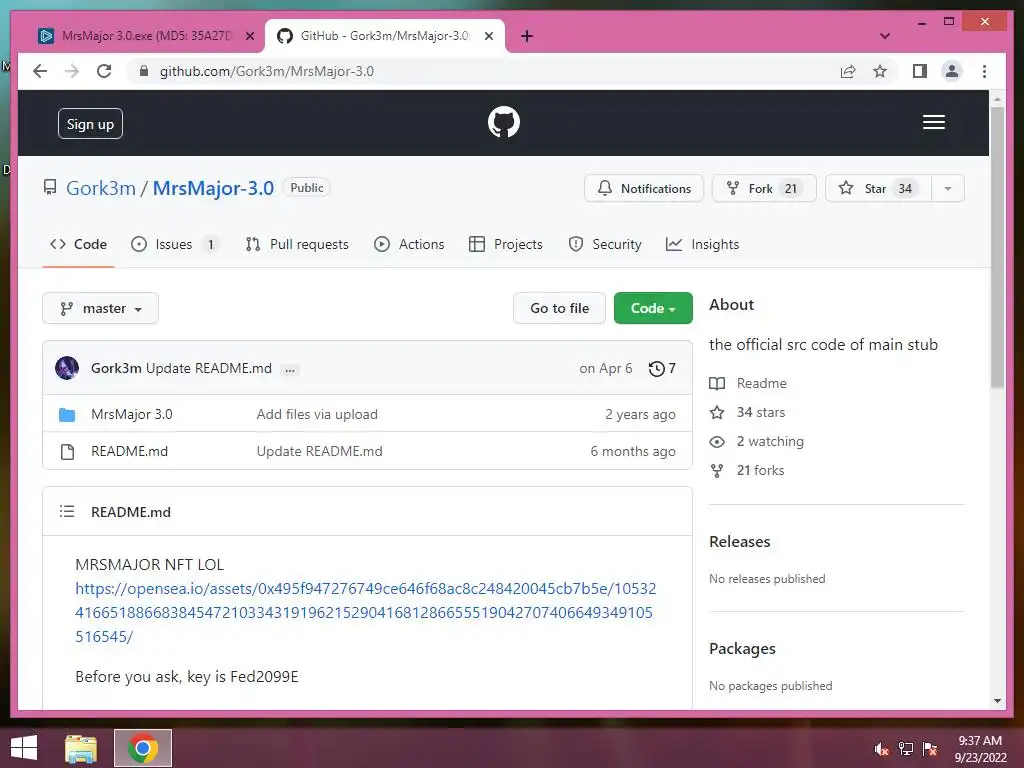Click the page vertical scrollbar thumb
This screenshot has width=1024, height=768.
(x=997, y=247)
